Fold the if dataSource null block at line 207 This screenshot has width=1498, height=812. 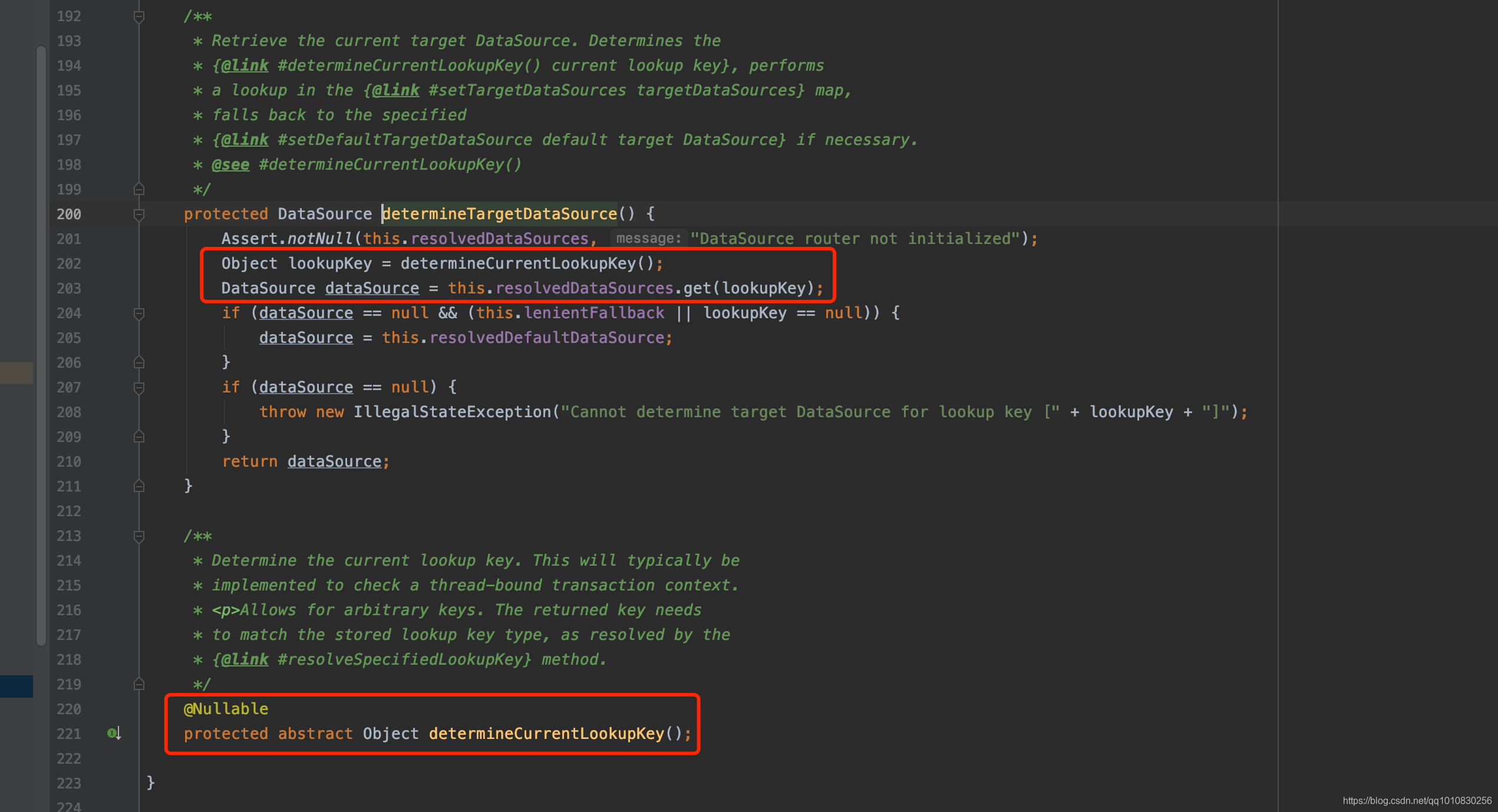[x=139, y=388]
